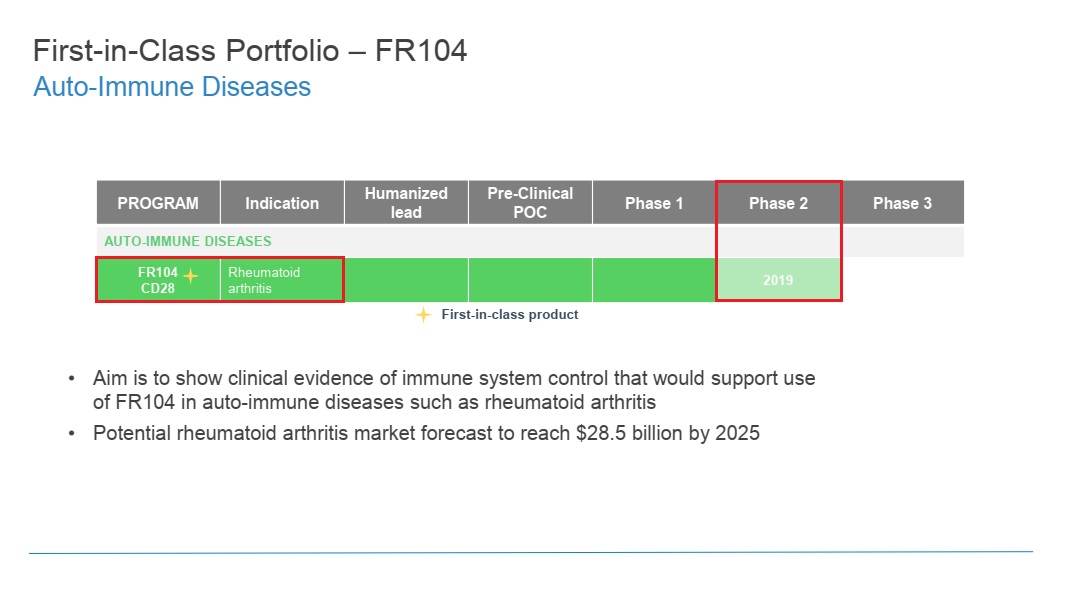This screenshot has width=1072, height=603.
Task: Click the green Phase 1 progress cell
Action: point(654,280)
